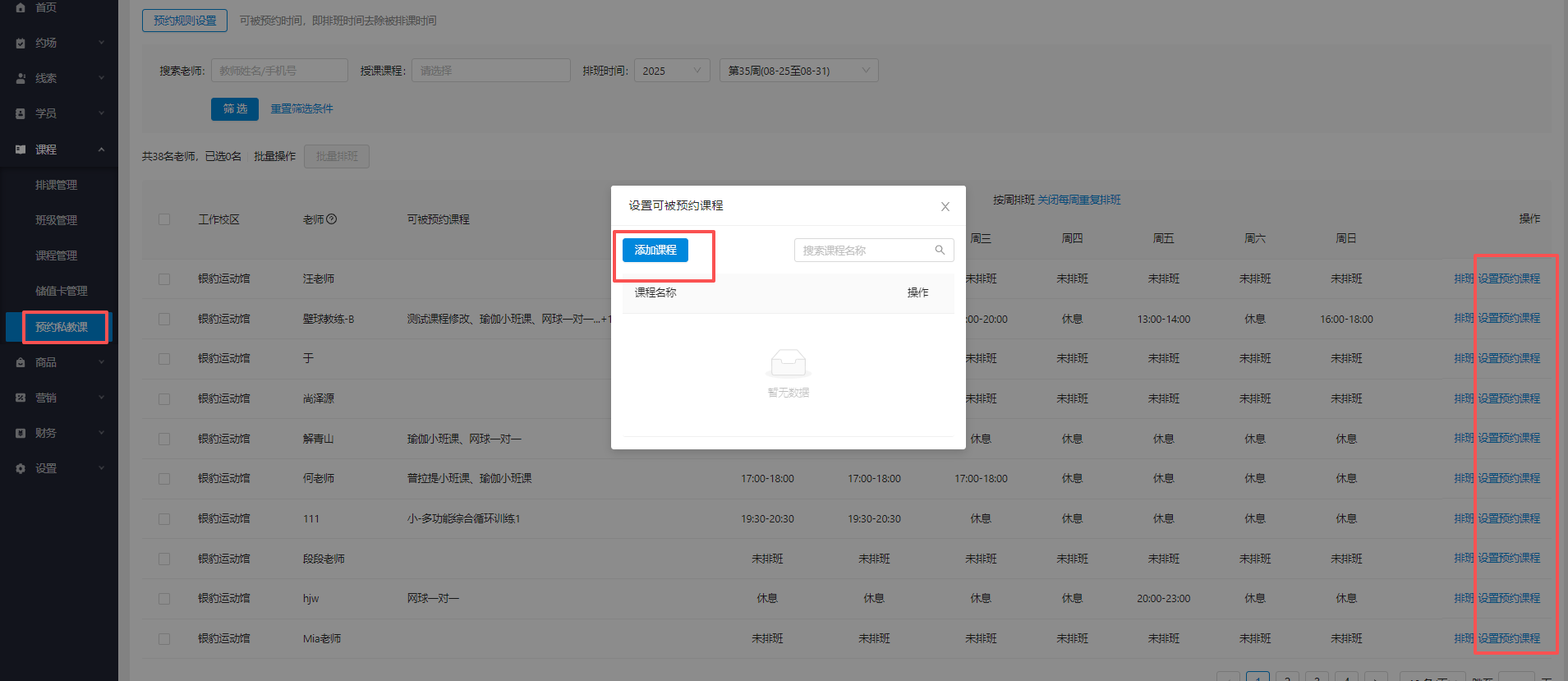The height and width of the screenshot is (681, 1568).
Task: Click the 线索 people icon
Action: click(x=21, y=78)
